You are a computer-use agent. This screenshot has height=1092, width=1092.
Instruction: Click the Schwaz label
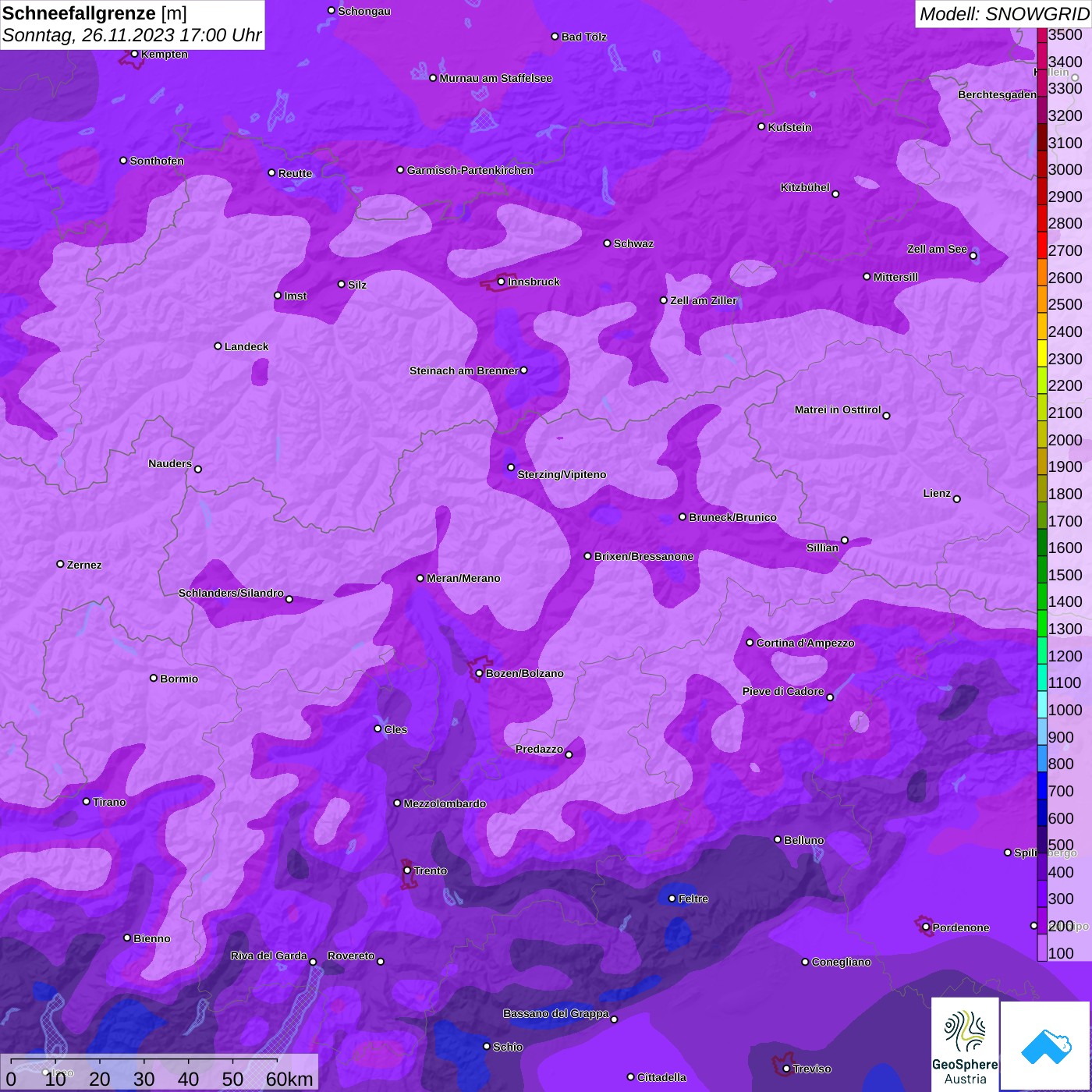coord(633,243)
